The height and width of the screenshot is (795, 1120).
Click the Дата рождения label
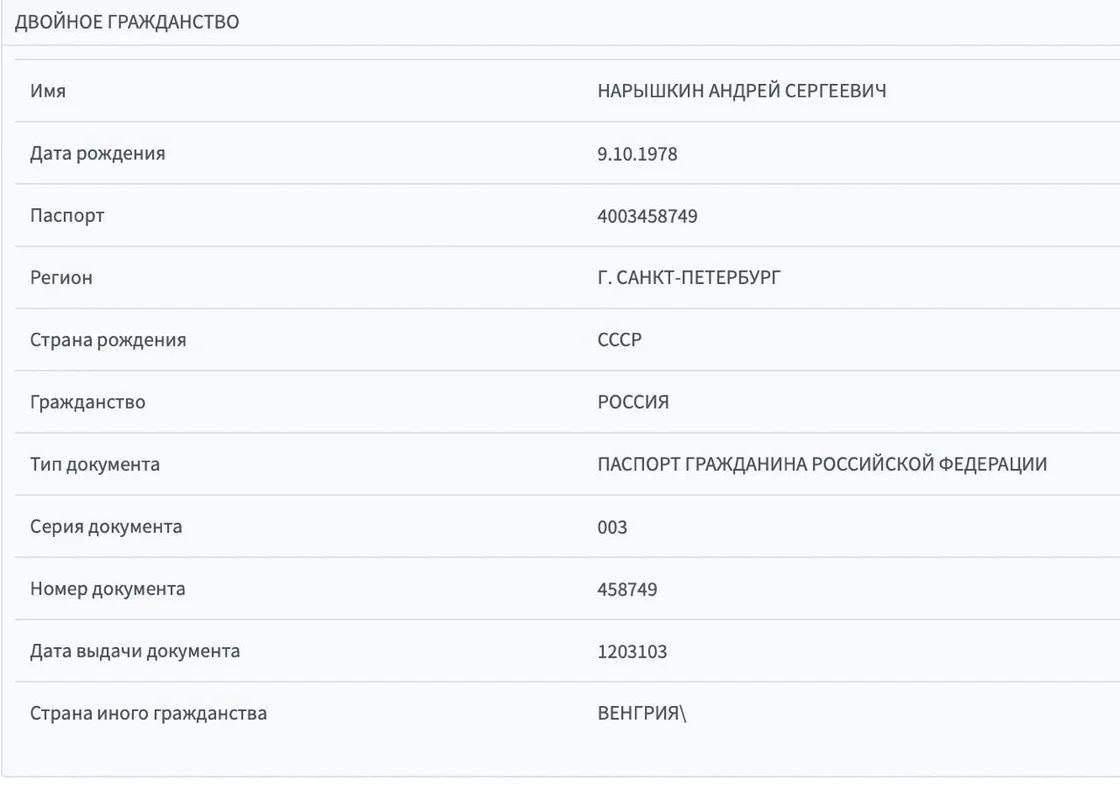[x=98, y=153]
